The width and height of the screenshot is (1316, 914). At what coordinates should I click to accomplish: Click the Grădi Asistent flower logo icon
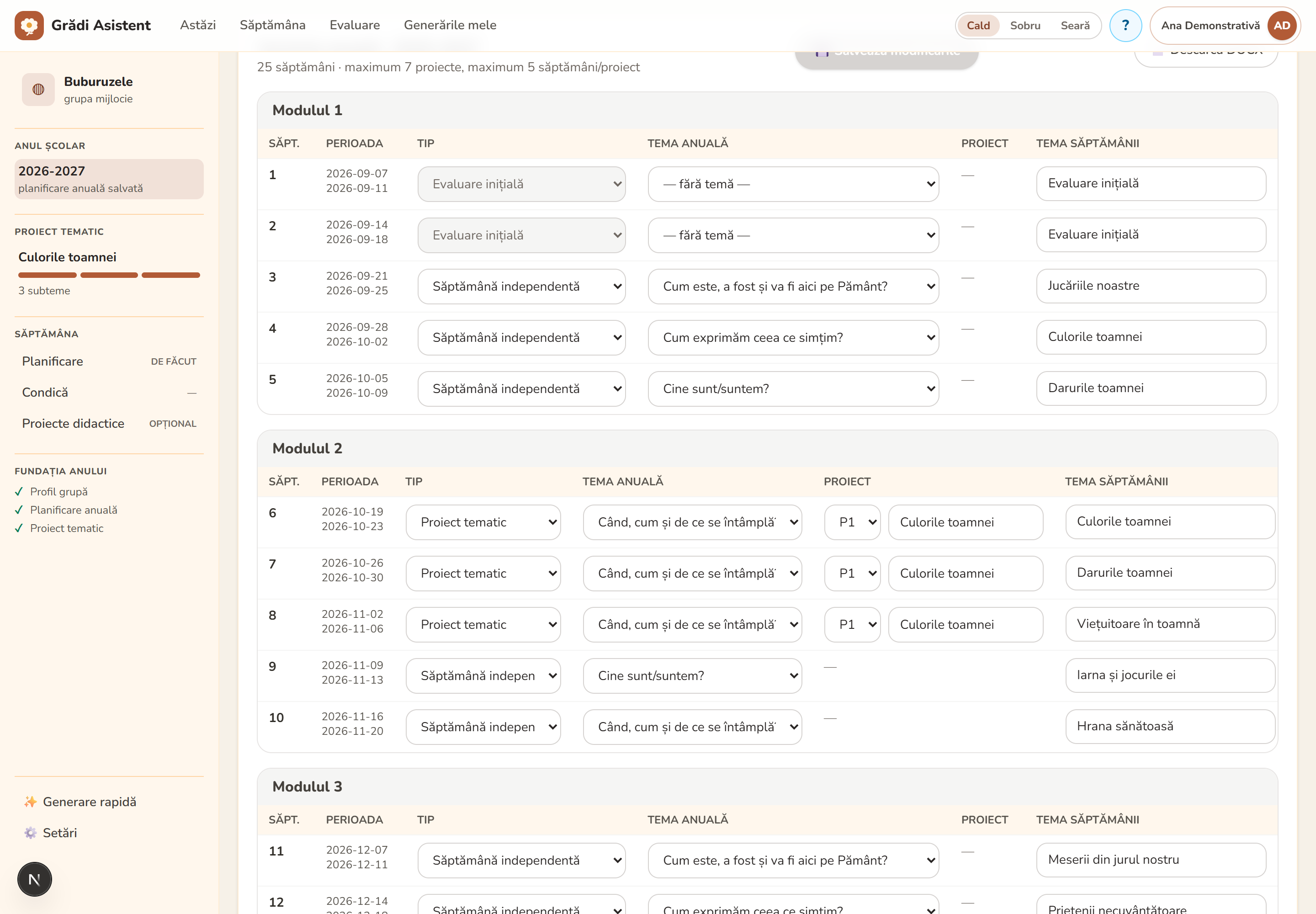pos(29,25)
